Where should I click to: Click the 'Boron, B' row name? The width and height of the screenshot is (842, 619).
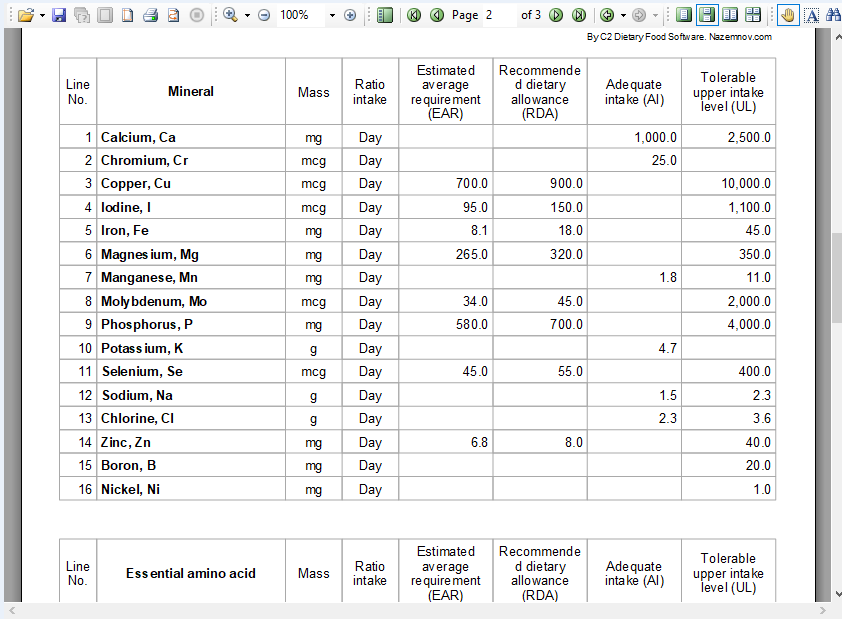click(128, 465)
